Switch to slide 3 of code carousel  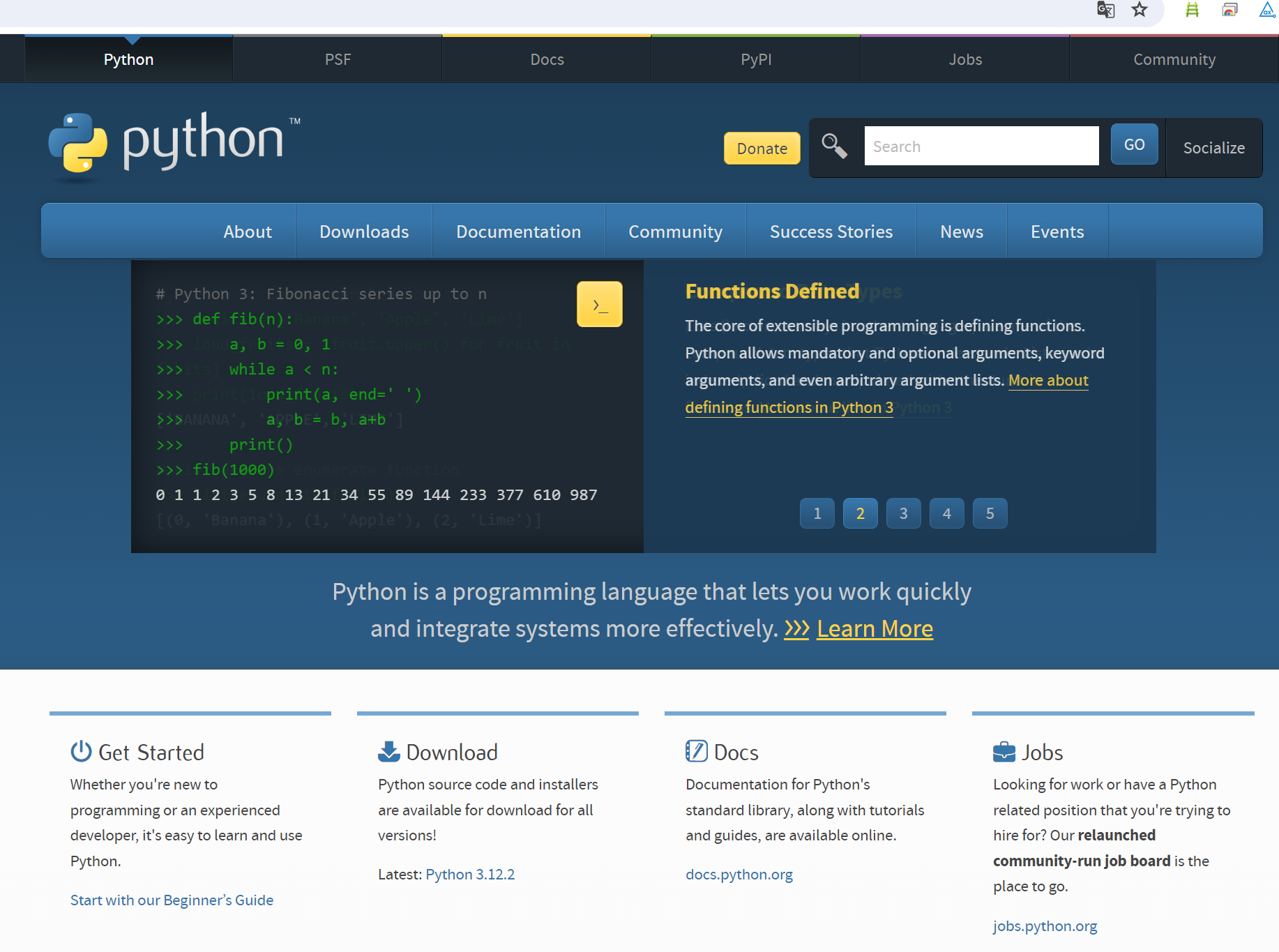point(904,513)
